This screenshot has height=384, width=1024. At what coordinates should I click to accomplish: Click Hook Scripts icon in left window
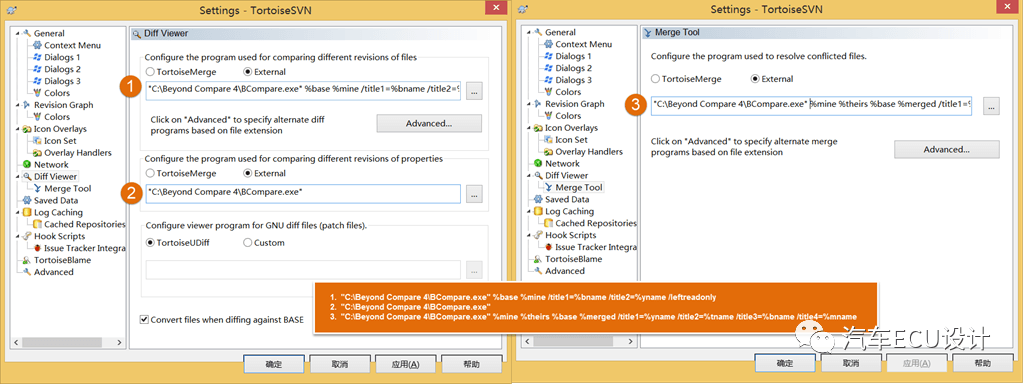(x=26, y=236)
